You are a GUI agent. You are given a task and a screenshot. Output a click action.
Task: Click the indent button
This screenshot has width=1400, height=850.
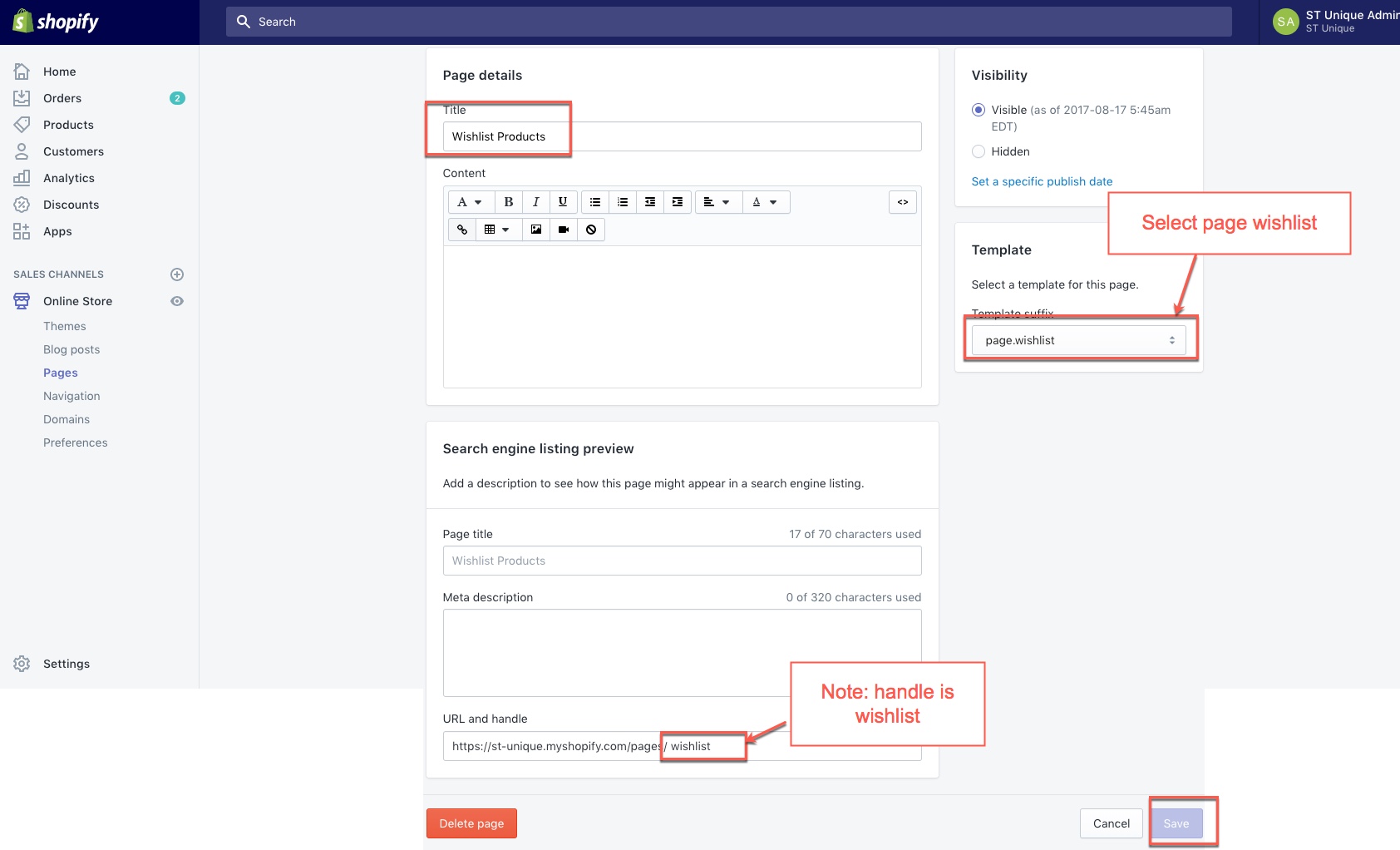coord(678,202)
